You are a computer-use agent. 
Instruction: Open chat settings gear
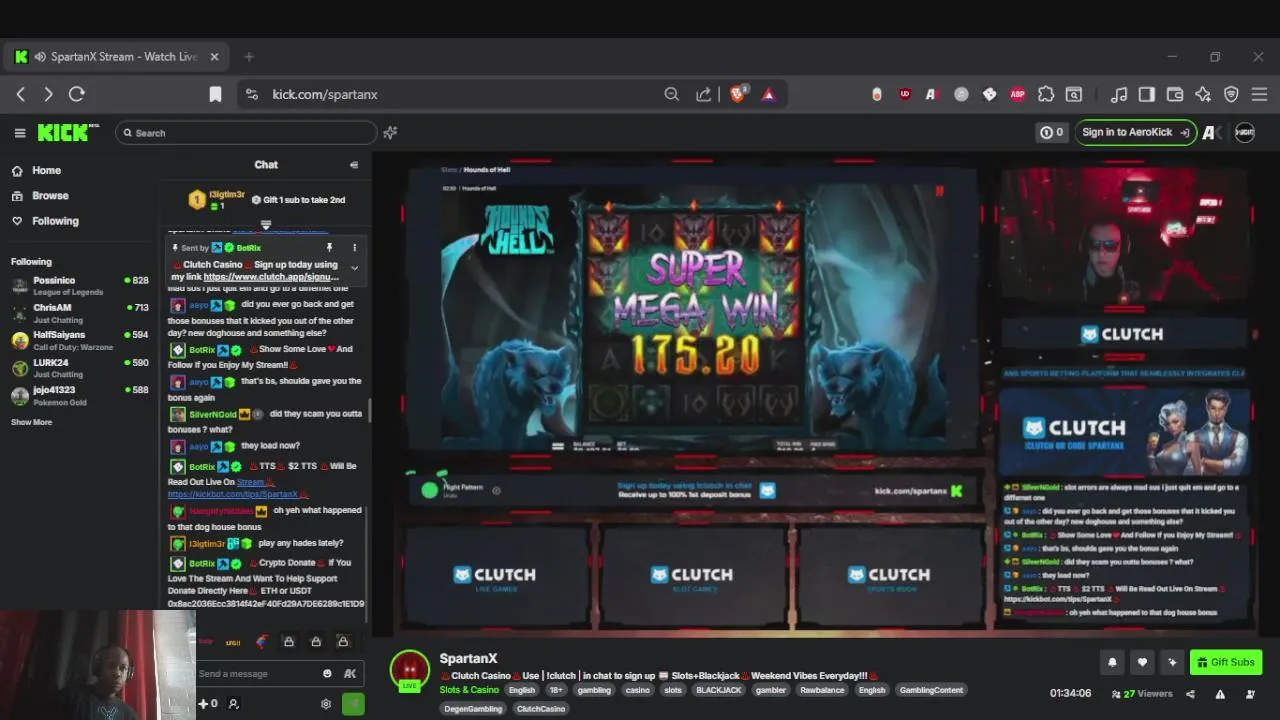(x=325, y=704)
